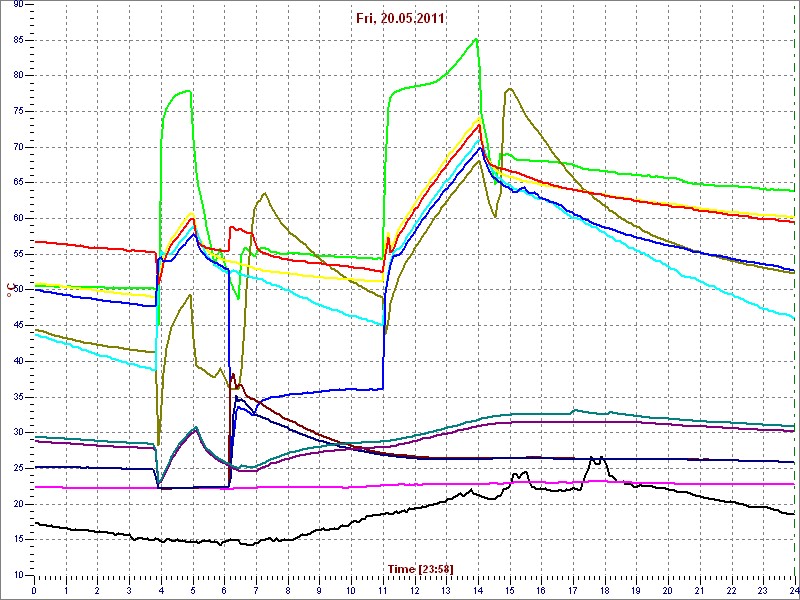
Task: Click the dark red curve's spike just after hour 6
Action: [x=233, y=375]
